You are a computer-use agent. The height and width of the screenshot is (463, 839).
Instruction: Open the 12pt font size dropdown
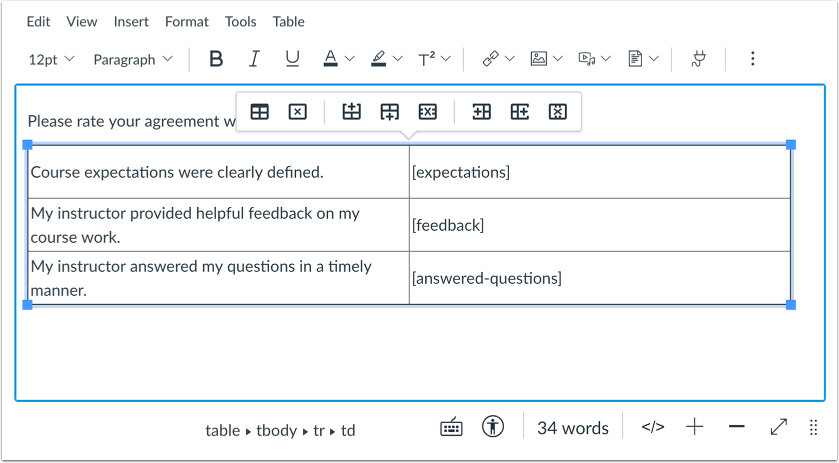[51, 59]
